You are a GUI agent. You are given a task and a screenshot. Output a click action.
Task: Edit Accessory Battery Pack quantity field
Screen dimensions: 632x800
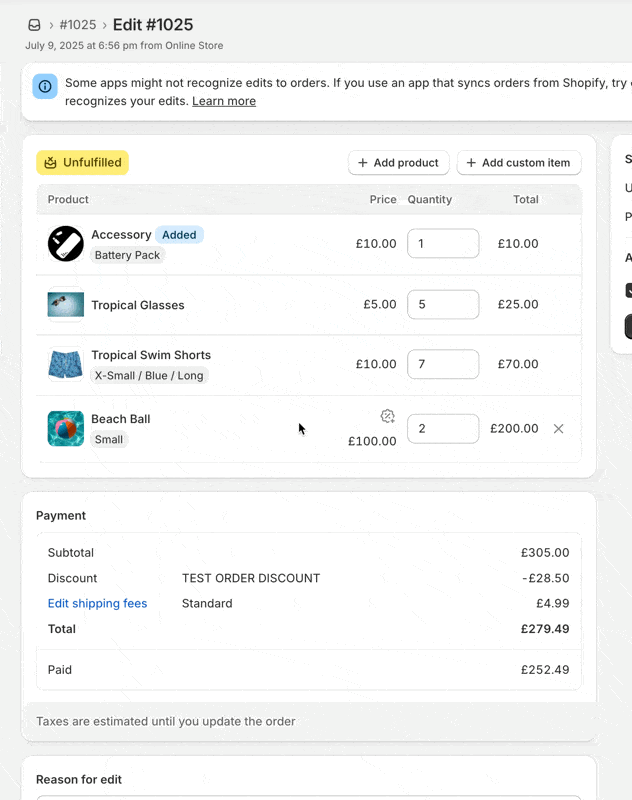(443, 243)
